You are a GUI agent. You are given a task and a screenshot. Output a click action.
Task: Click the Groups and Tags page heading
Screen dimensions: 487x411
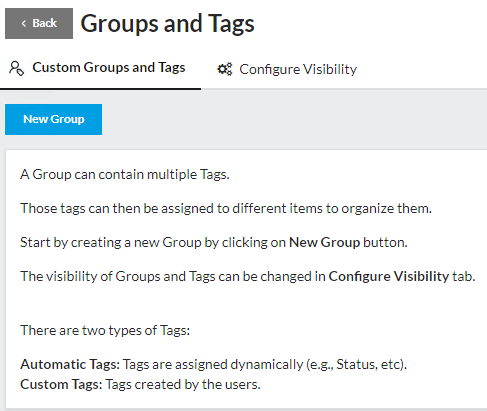tap(167, 24)
